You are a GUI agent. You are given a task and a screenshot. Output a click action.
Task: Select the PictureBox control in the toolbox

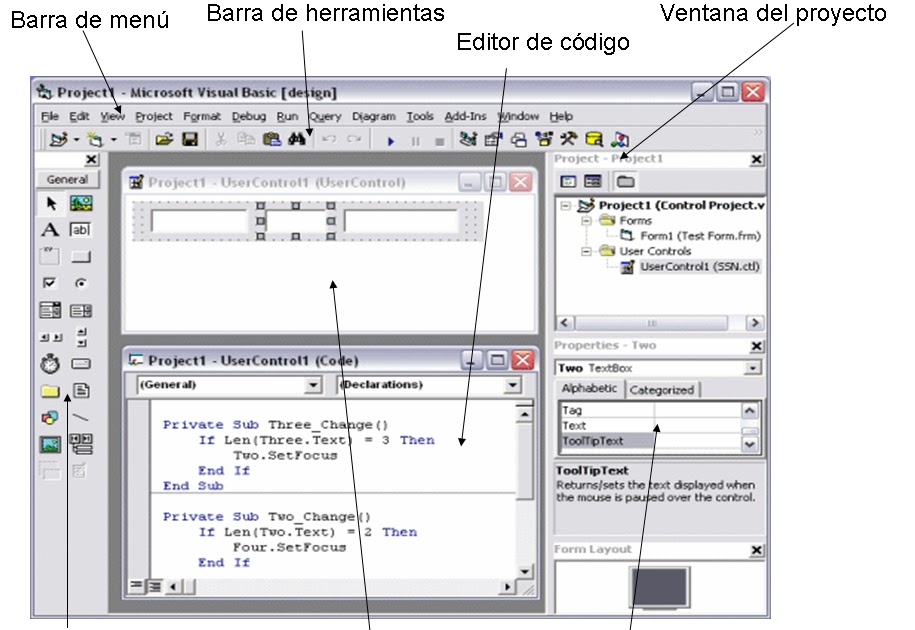(81, 204)
